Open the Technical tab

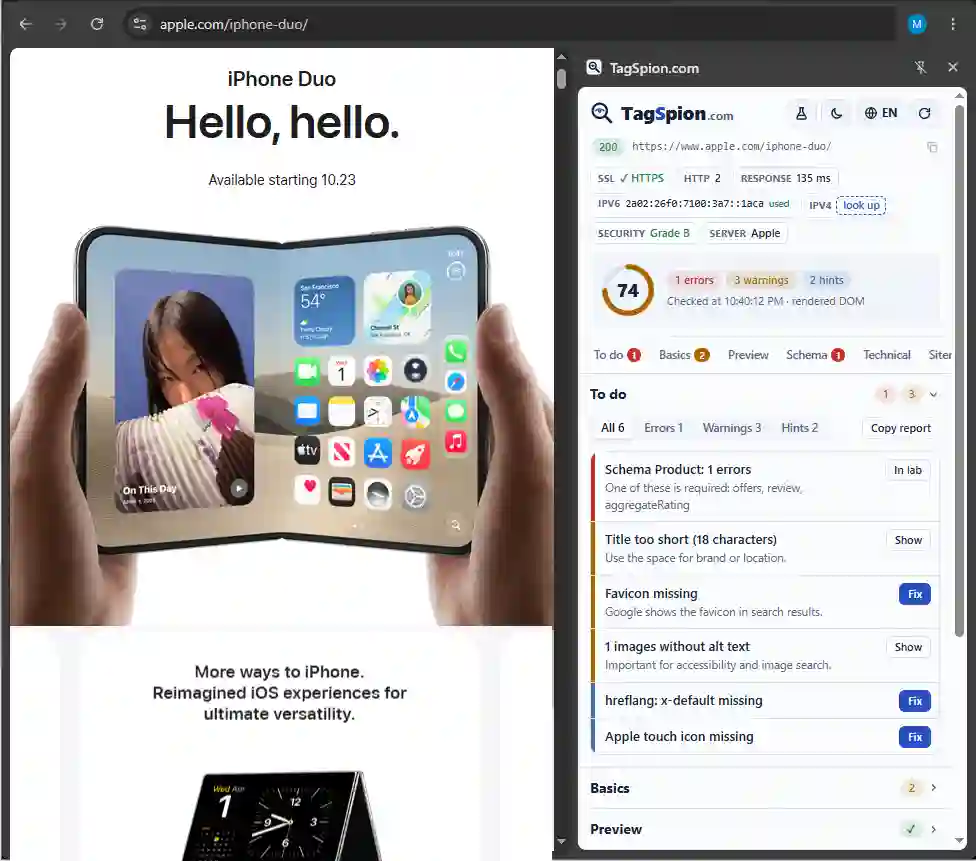pyautogui.click(x=886, y=355)
